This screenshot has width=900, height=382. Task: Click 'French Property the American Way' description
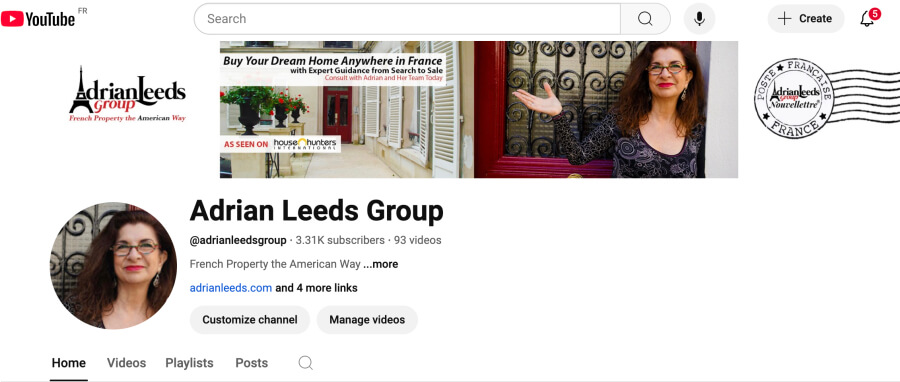pos(275,264)
